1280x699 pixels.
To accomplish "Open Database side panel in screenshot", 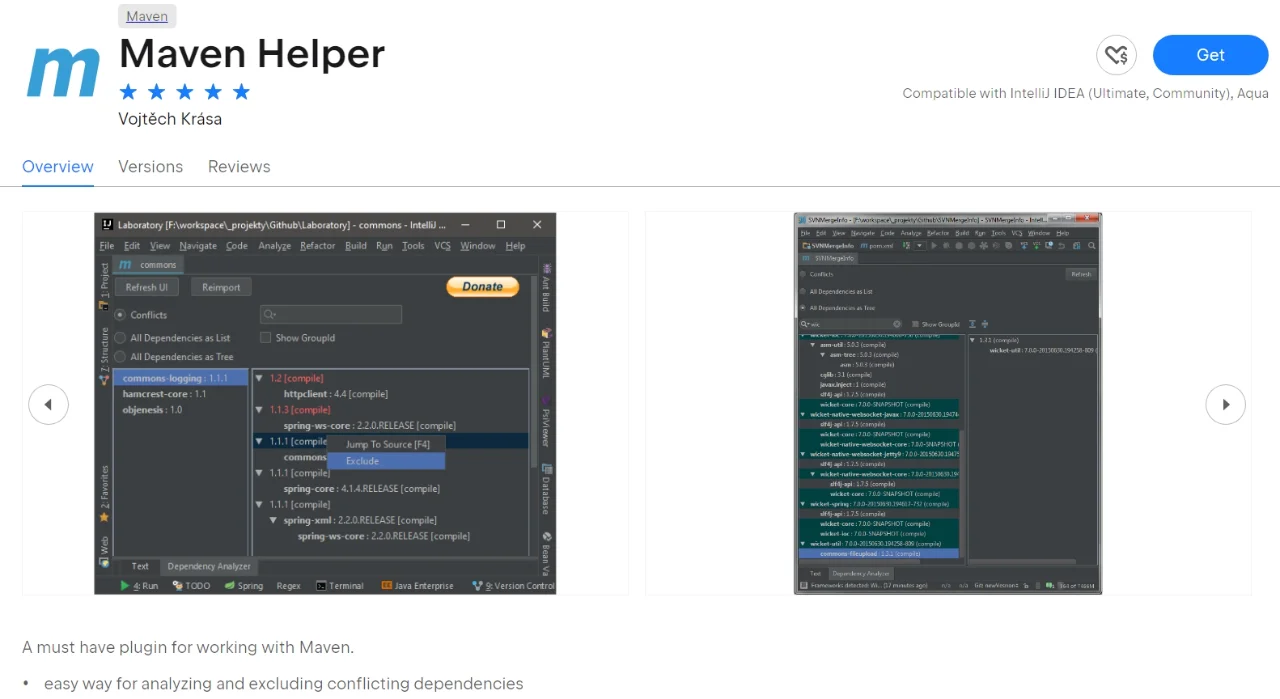I will pyautogui.click(x=546, y=491).
